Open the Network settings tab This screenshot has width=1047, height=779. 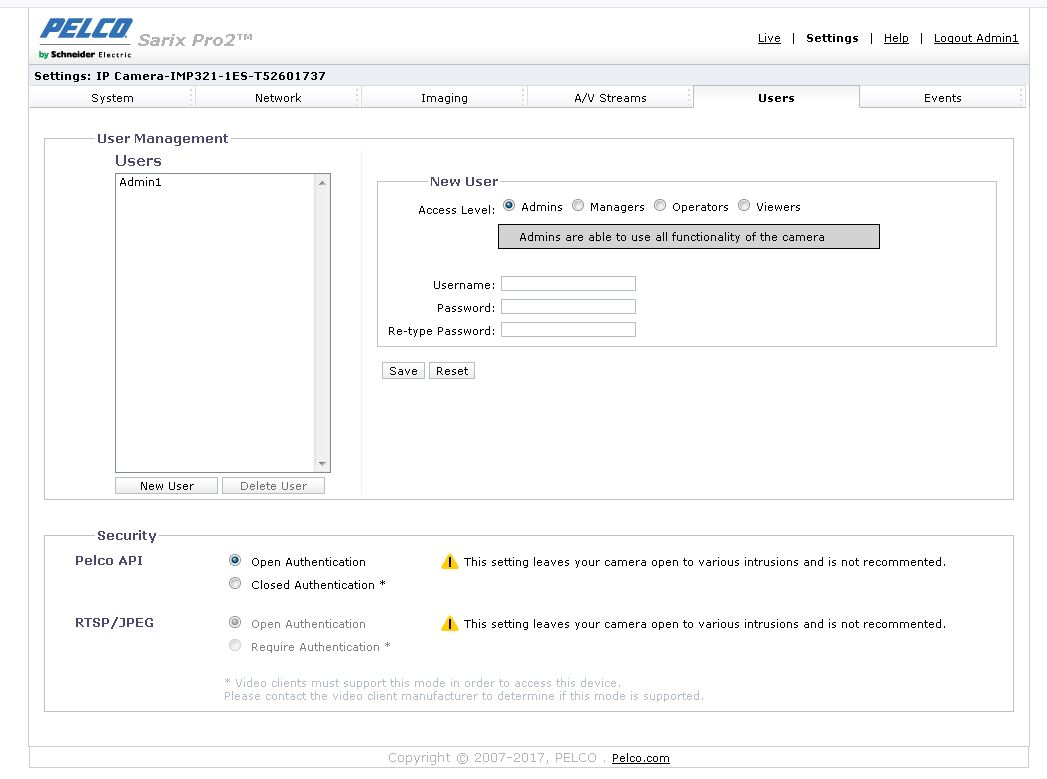277,97
